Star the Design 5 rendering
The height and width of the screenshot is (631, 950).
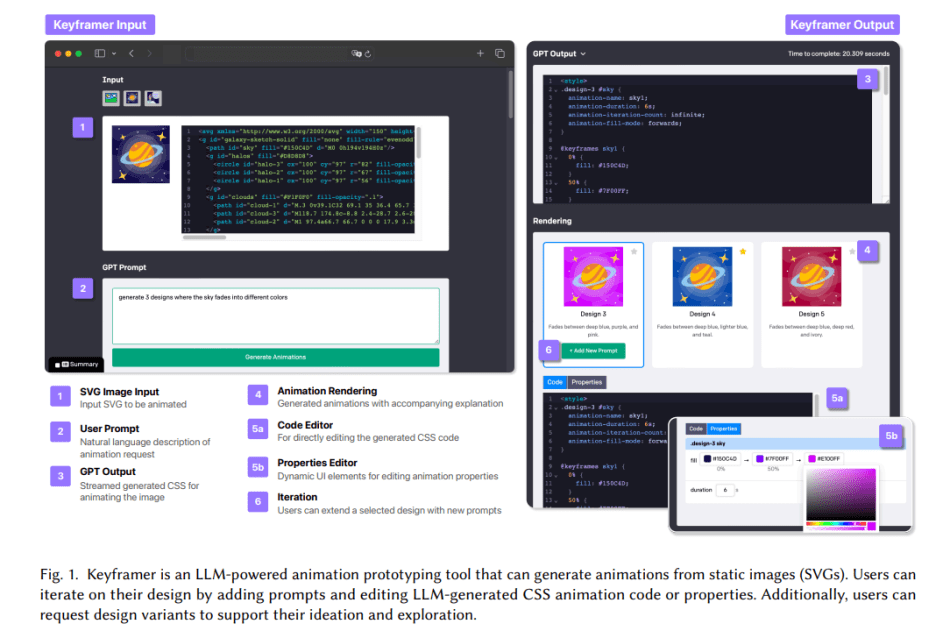(851, 251)
